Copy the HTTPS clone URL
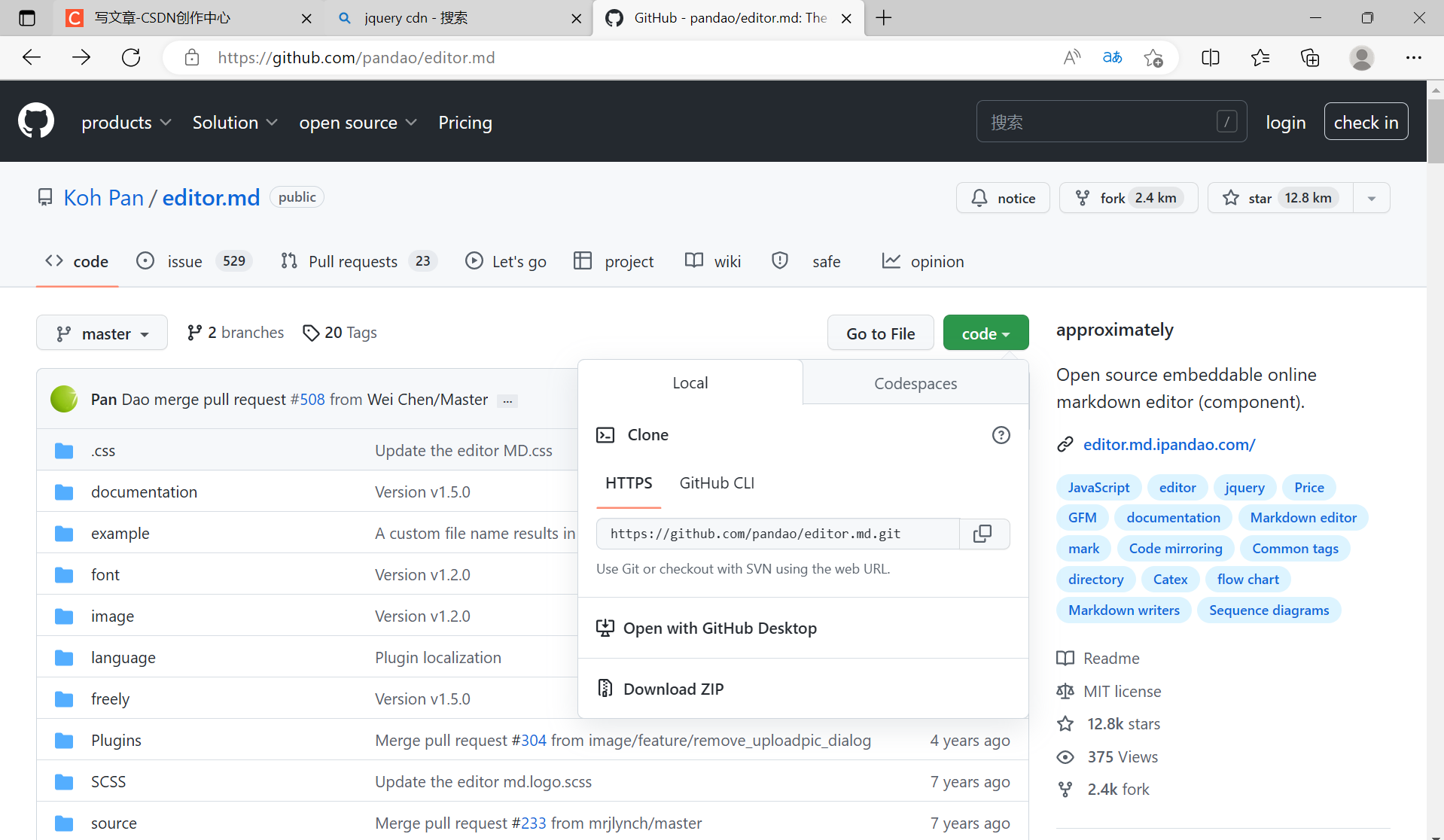Screen dimensions: 1444x840 [982, 534]
